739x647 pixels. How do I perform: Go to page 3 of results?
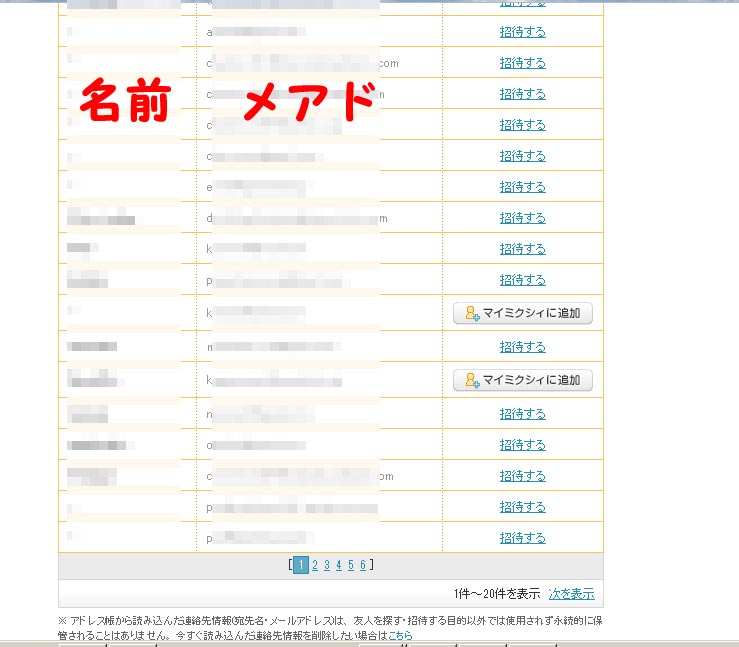click(327, 565)
